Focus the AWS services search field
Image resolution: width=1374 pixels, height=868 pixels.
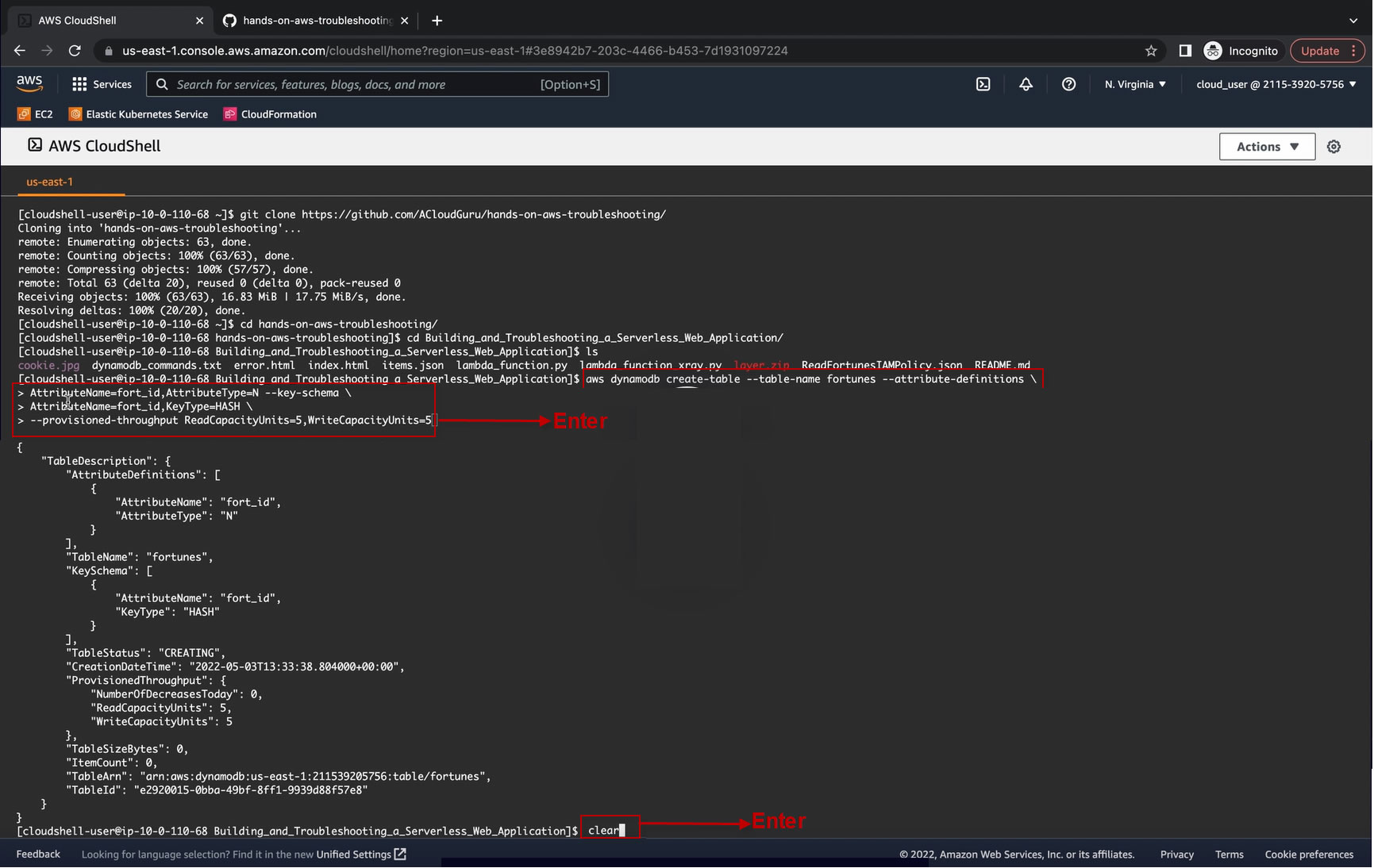378,84
